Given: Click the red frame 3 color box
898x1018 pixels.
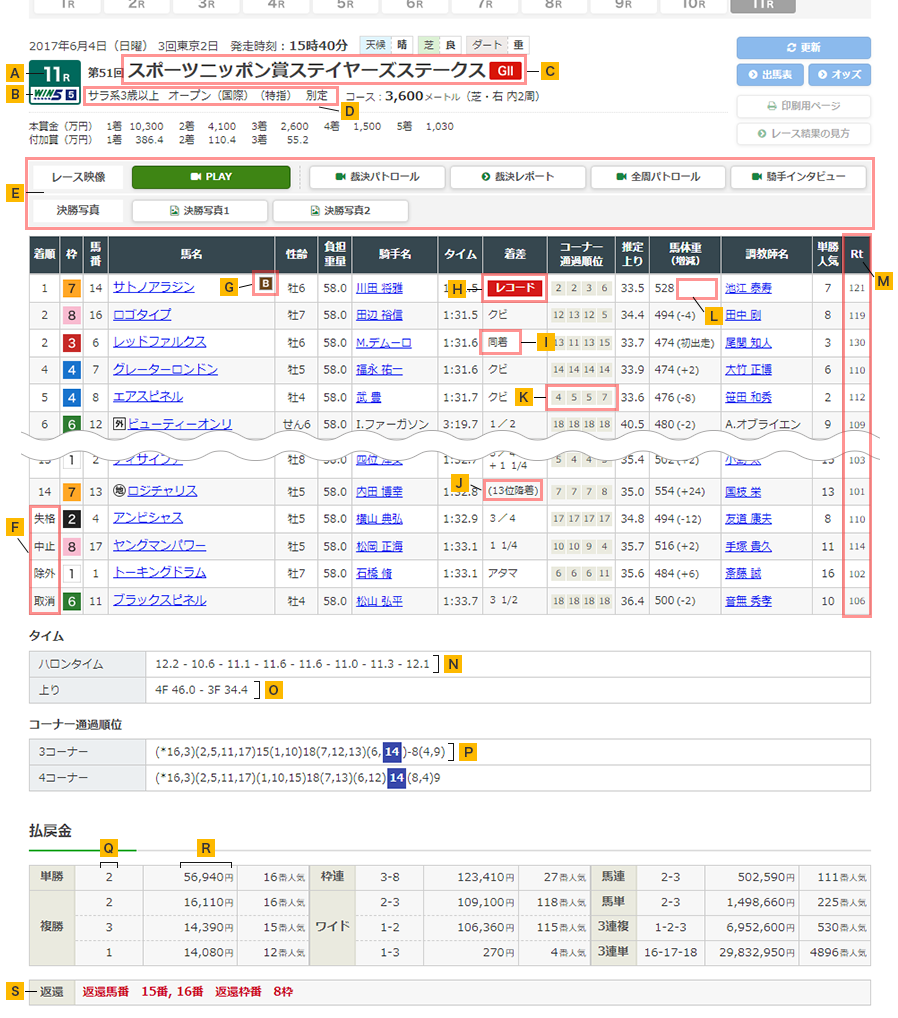Looking at the screenshot, I should click(x=72, y=343).
